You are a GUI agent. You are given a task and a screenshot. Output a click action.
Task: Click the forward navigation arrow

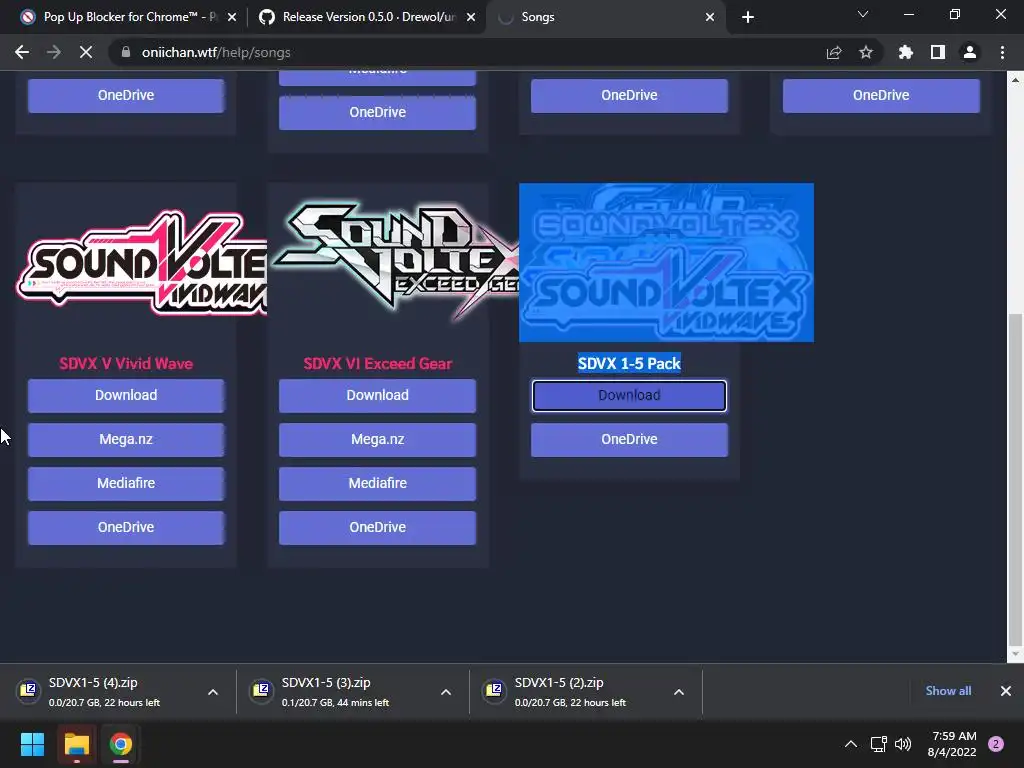click(54, 52)
